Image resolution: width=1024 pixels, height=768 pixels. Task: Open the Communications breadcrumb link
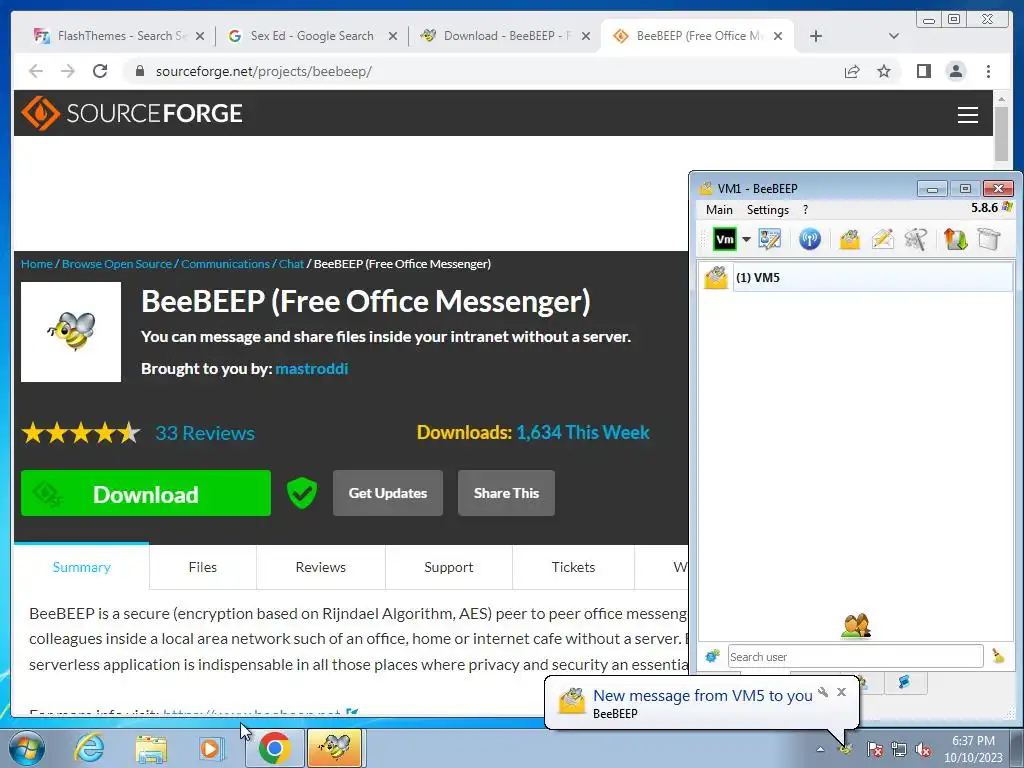point(225,264)
